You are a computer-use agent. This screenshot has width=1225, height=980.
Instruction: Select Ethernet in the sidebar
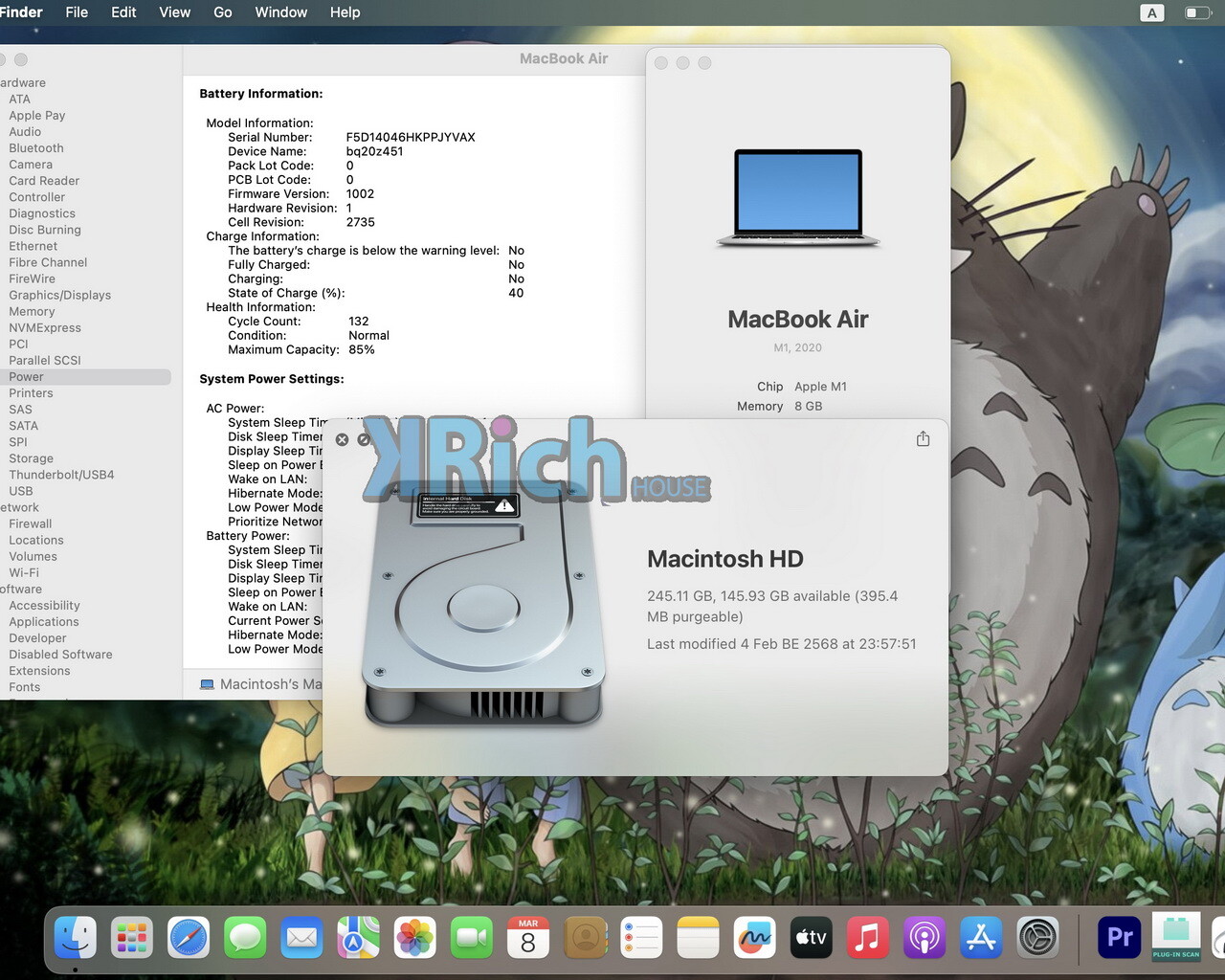(x=33, y=246)
